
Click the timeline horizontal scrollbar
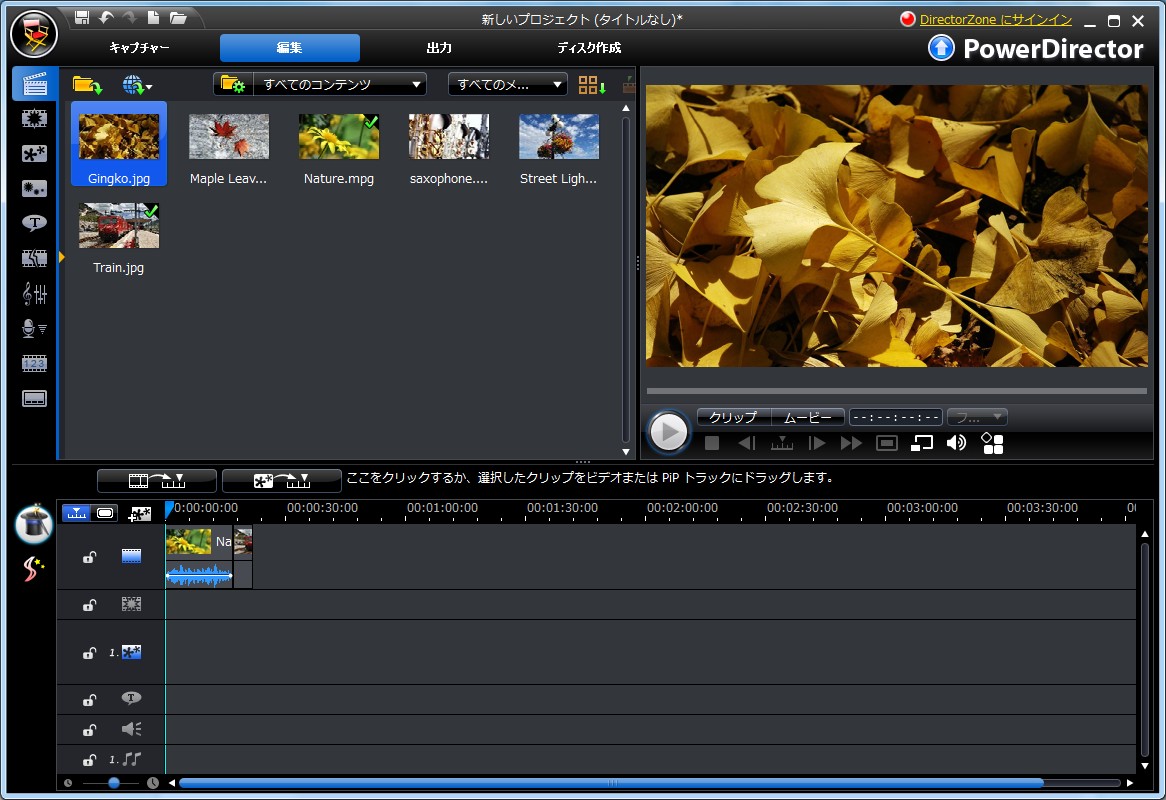click(x=611, y=783)
